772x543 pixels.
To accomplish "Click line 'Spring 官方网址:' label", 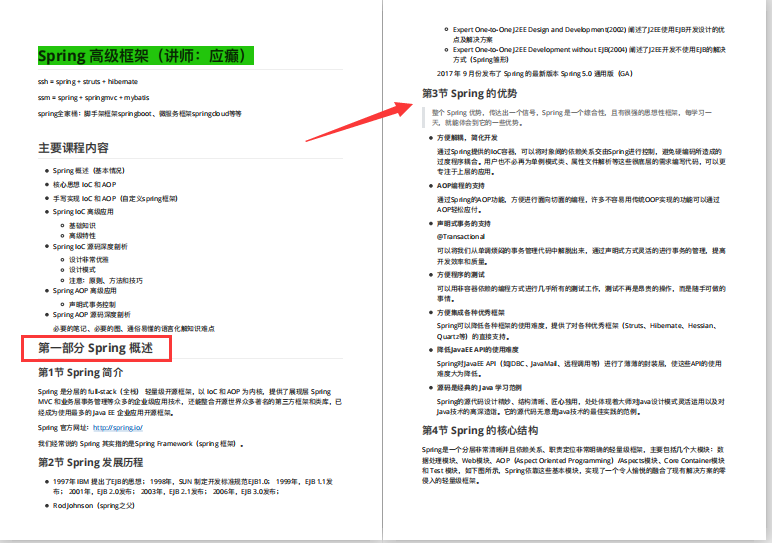I will tap(64, 428).
